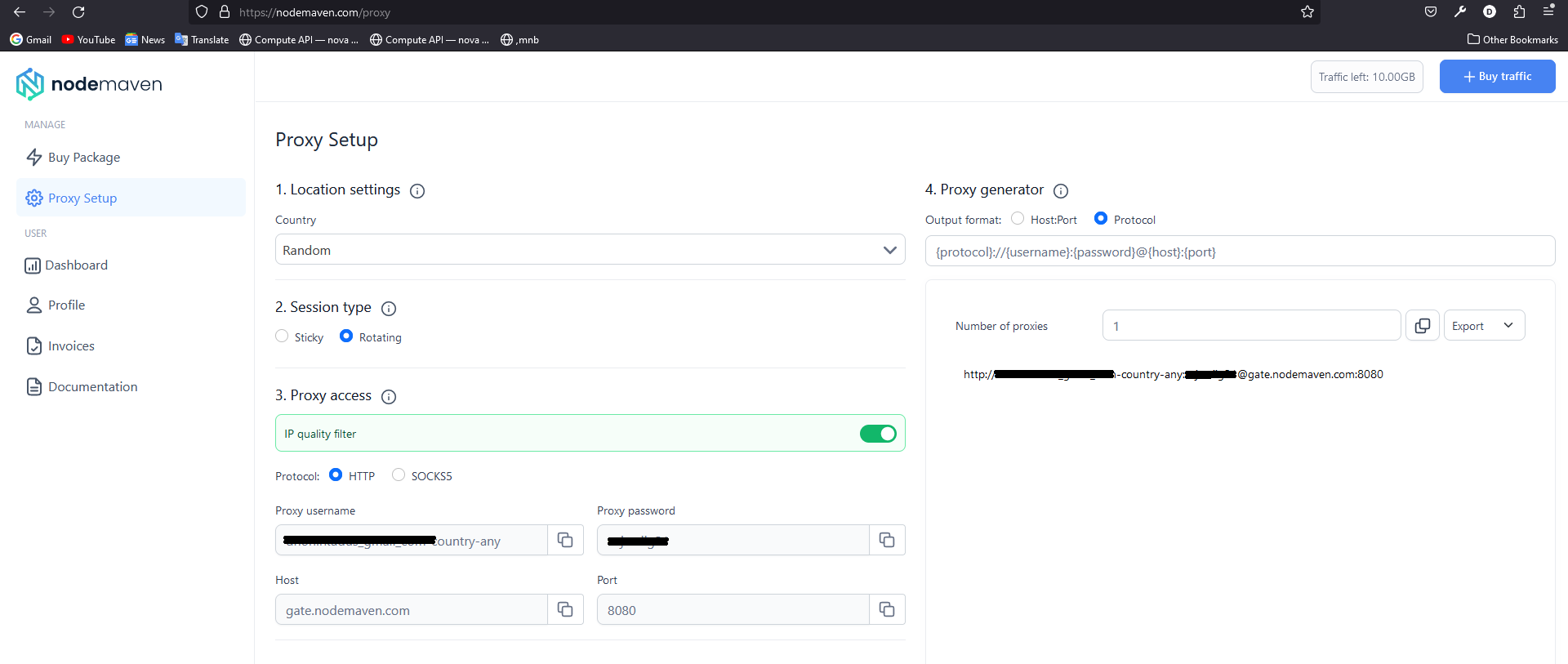This screenshot has height=664, width=1568.
Task: Select the Sticky session type
Action: point(282,336)
